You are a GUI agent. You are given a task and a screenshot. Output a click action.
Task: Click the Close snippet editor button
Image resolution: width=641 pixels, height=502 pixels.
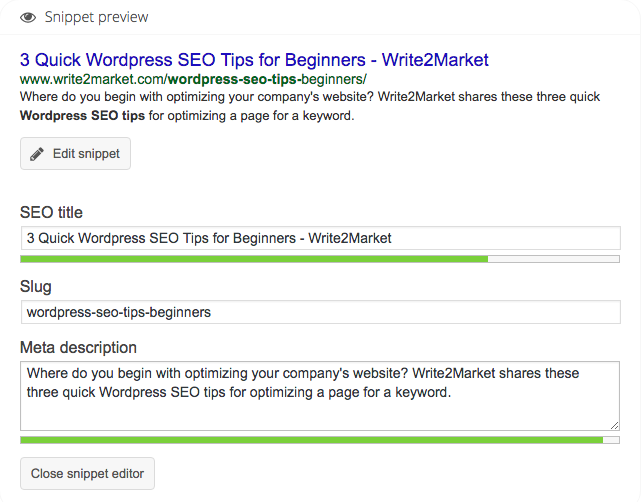click(x=87, y=473)
